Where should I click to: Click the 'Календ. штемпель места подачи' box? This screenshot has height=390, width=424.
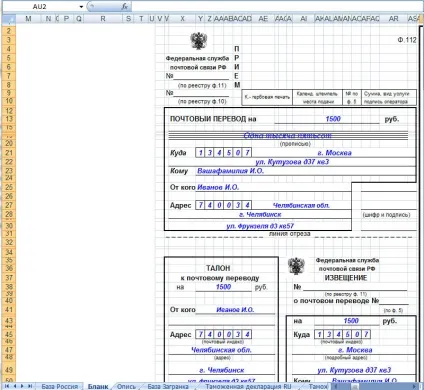[x=317, y=97]
